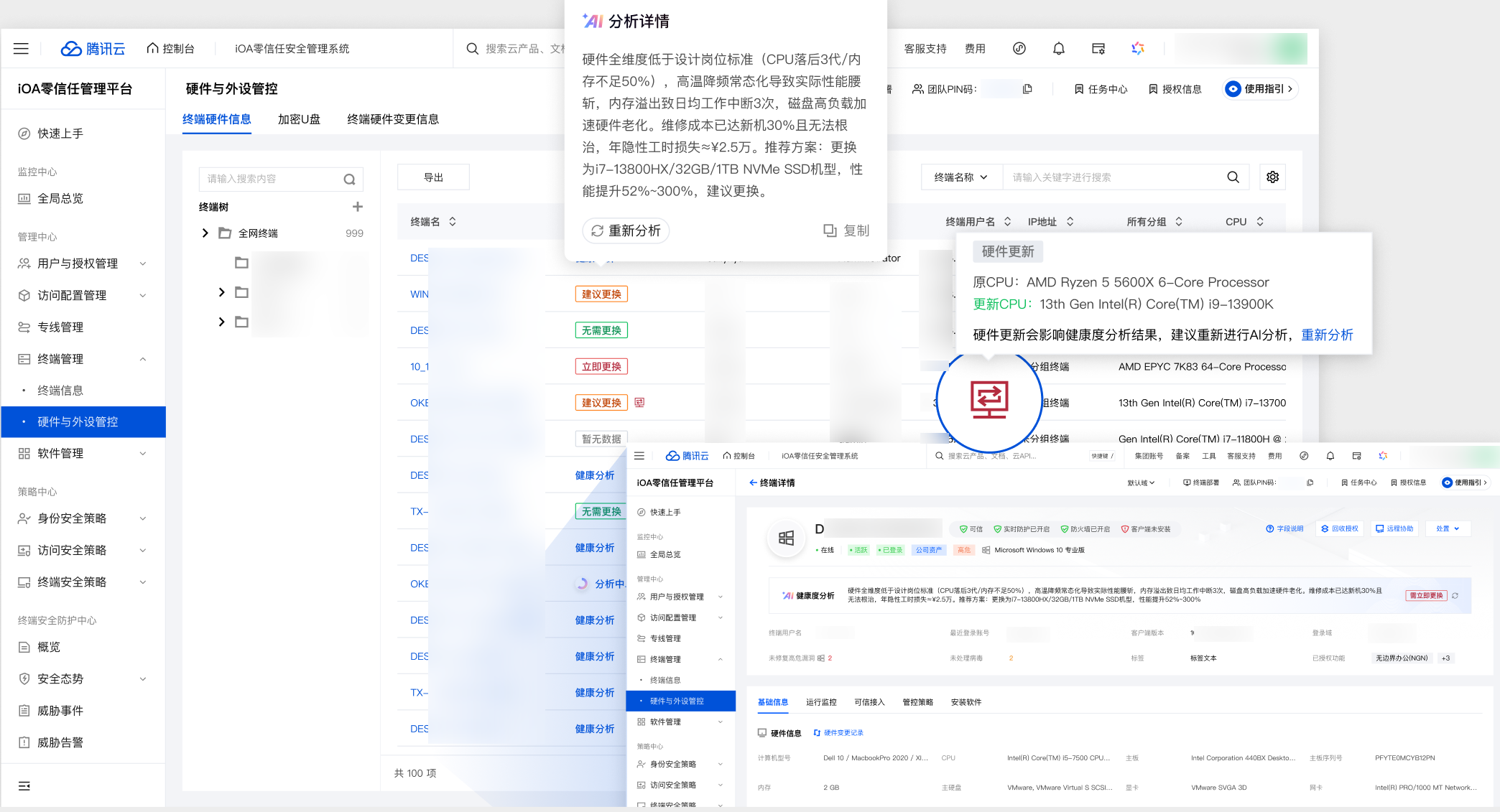Image resolution: width=1500 pixels, height=812 pixels.
Task: Click 重新分析 button in AI 分析详情 popup
Action: tap(625, 230)
